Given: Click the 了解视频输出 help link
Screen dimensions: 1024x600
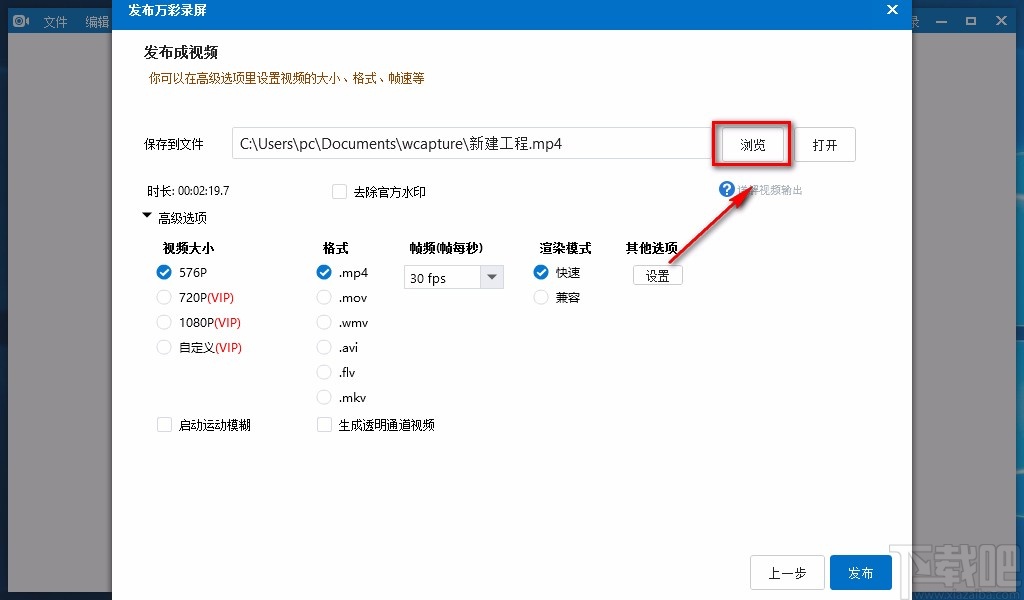Looking at the screenshot, I should [x=770, y=189].
